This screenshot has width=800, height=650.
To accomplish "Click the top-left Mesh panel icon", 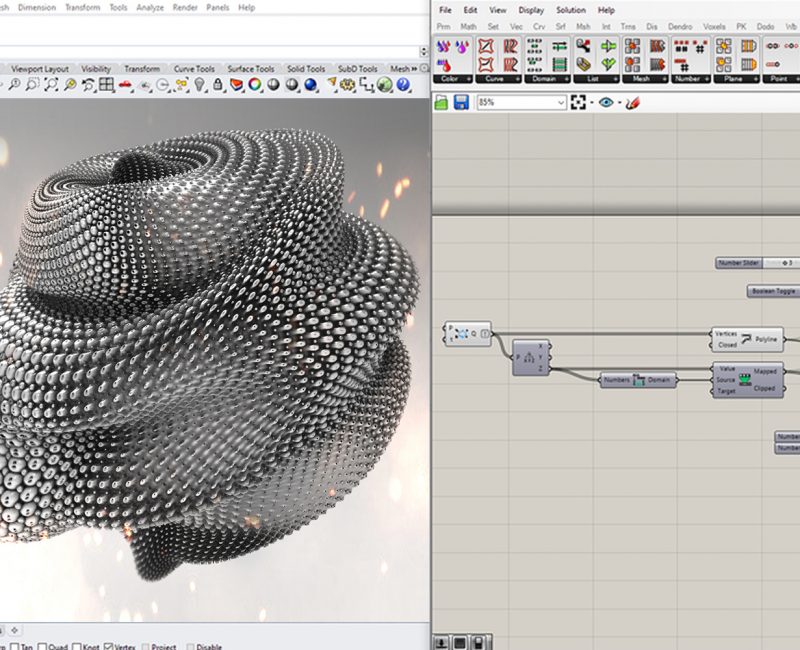I will (x=633, y=47).
